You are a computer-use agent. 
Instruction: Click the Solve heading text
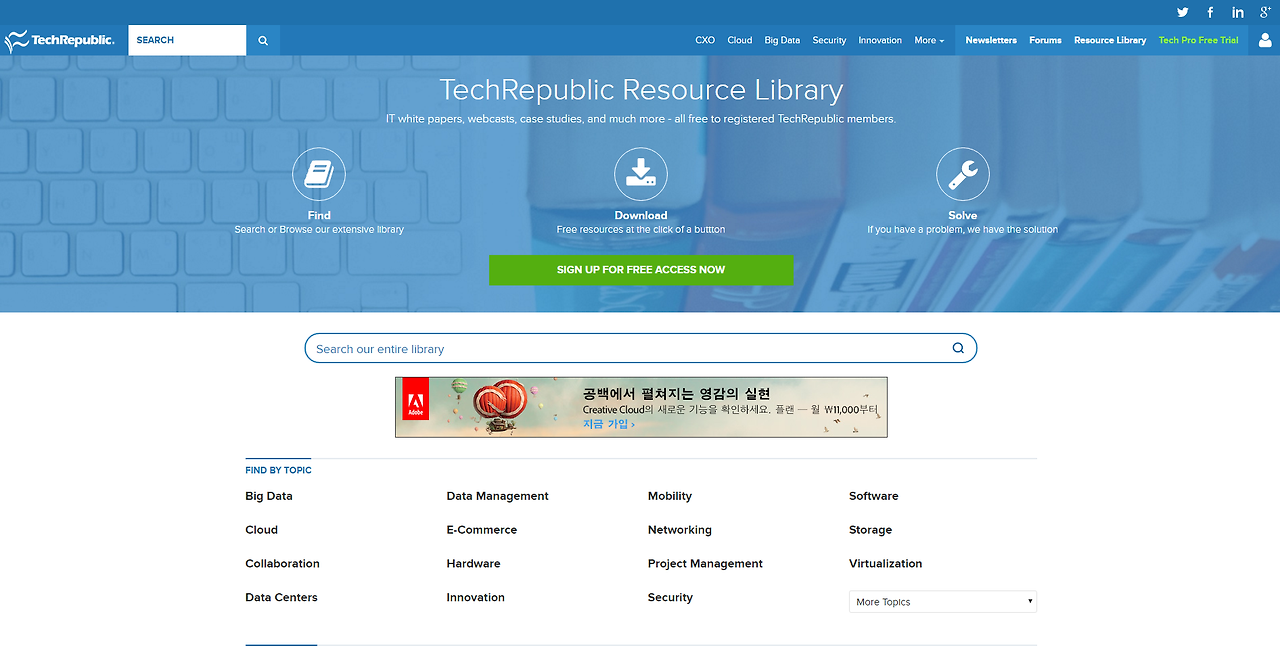[x=963, y=215]
